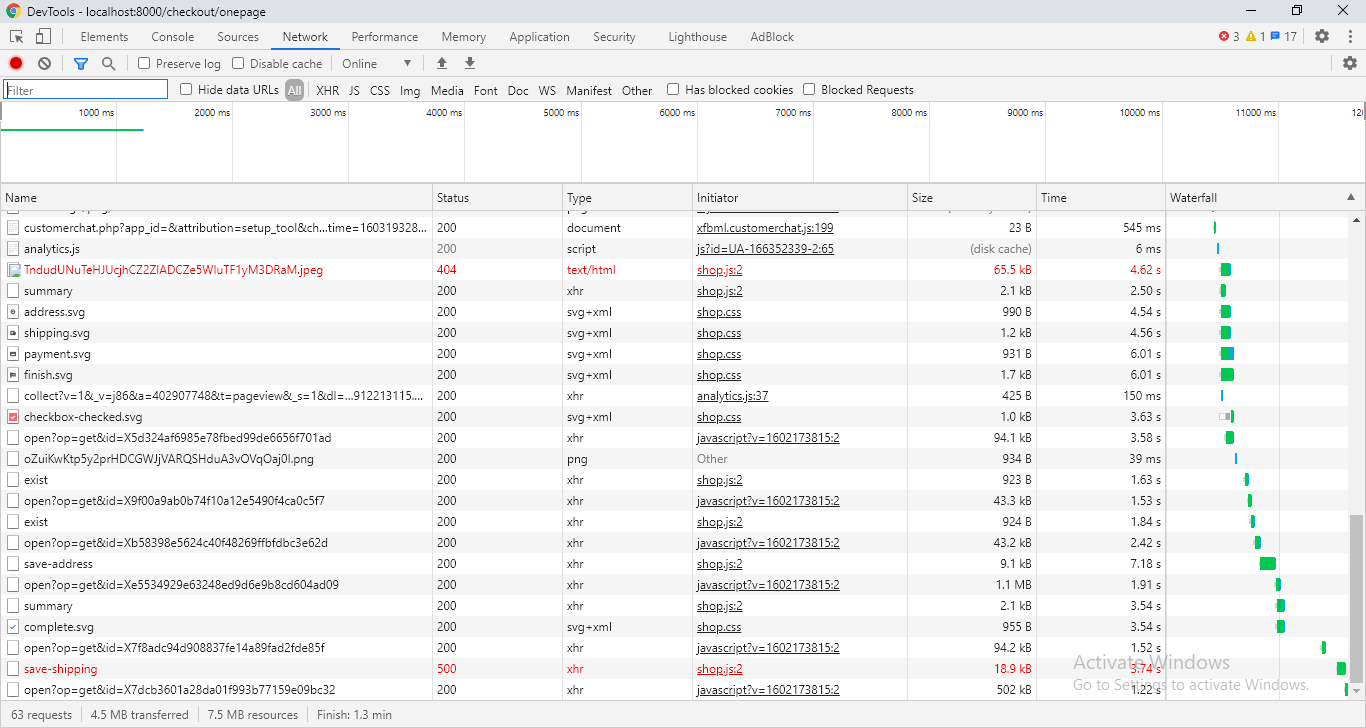Open the Lighthouse tab
This screenshot has height=728, width=1366.
coord(698,37)
